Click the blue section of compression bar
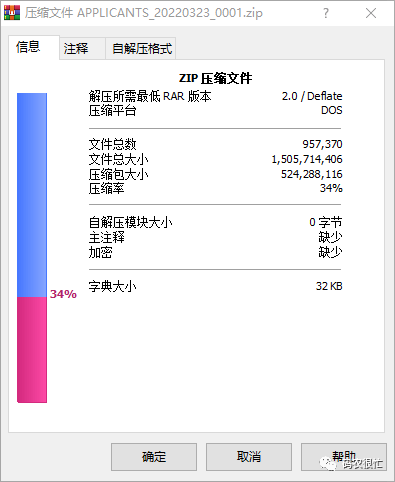395x482 pixels. pyautogui.click(x=32, y=195)
